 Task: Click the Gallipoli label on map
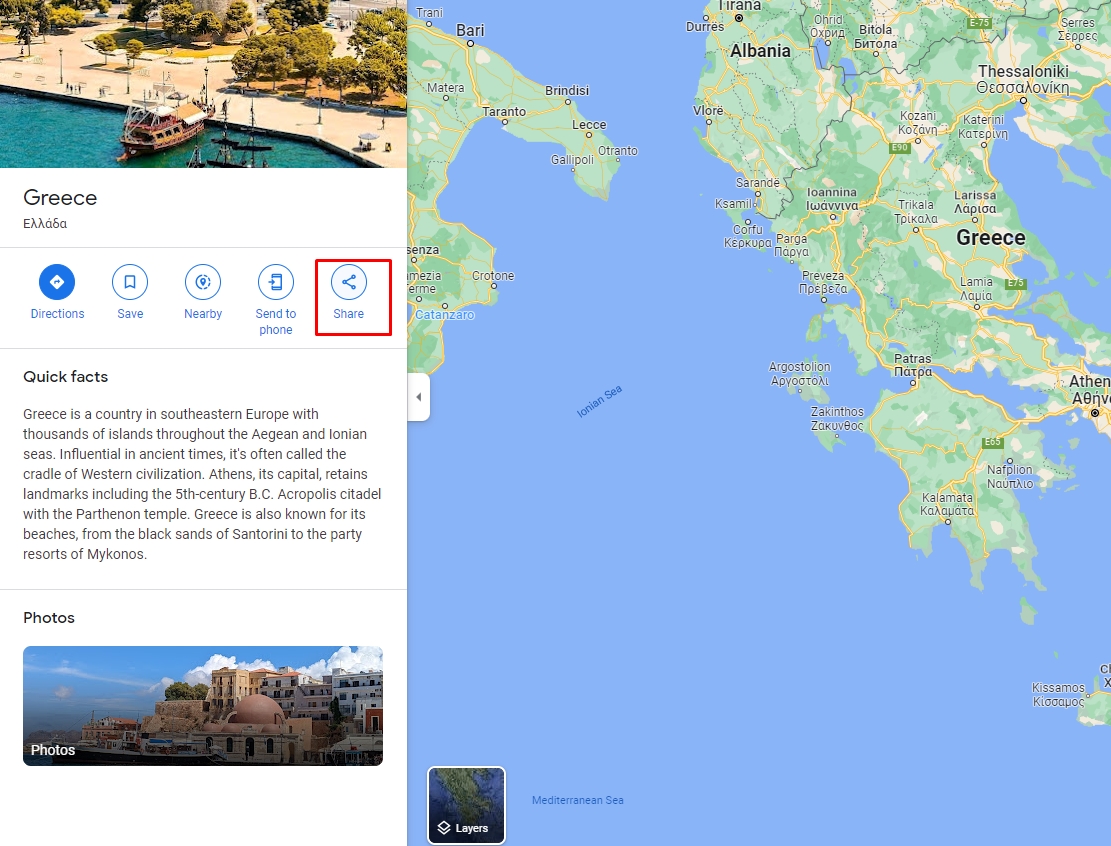pos(573,159)
